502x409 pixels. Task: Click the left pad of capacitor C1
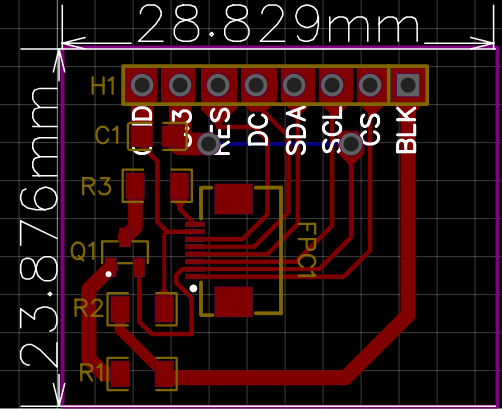[x=141, y=136]
